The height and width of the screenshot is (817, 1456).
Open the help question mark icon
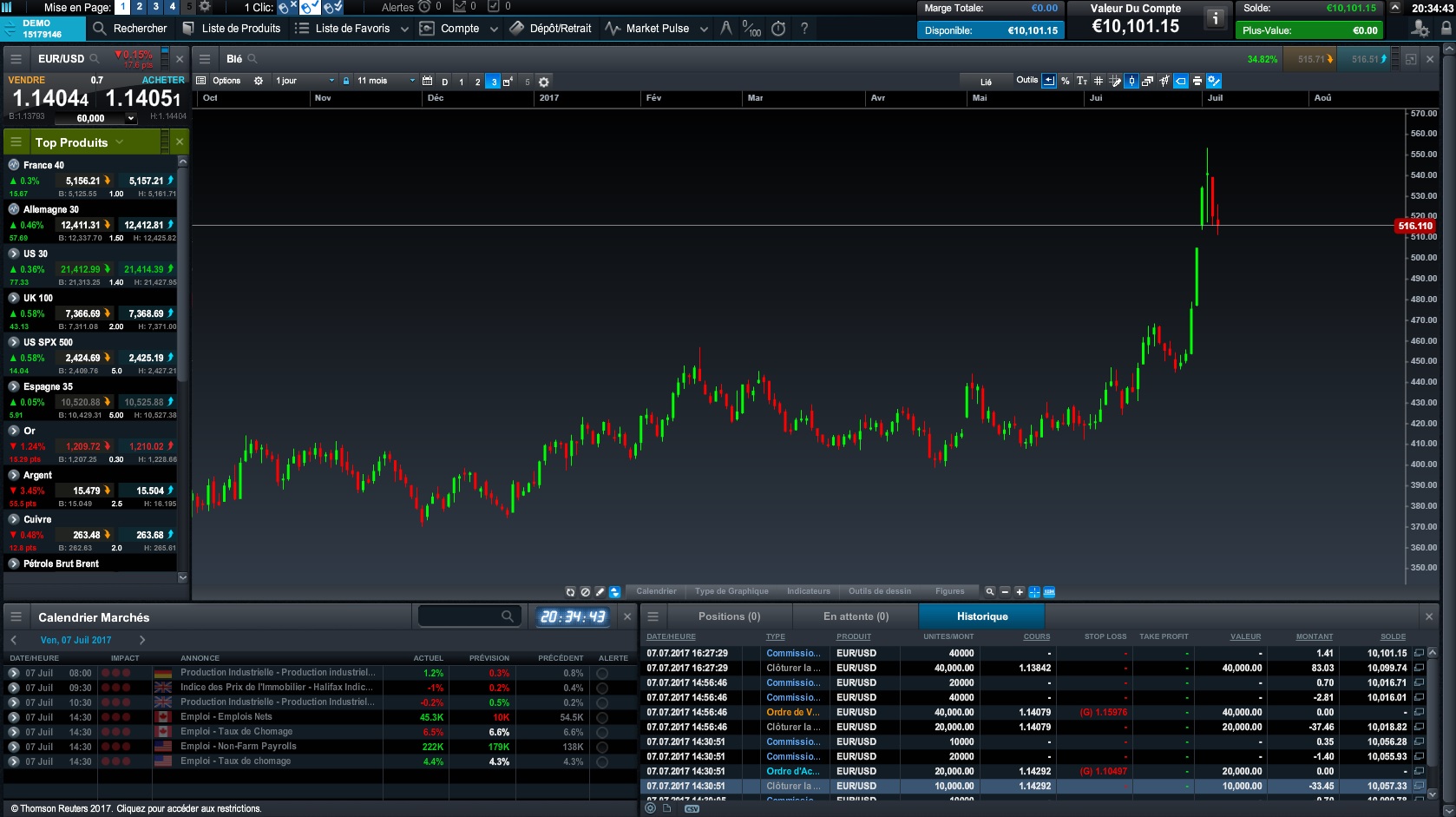[x=804, y=29]
